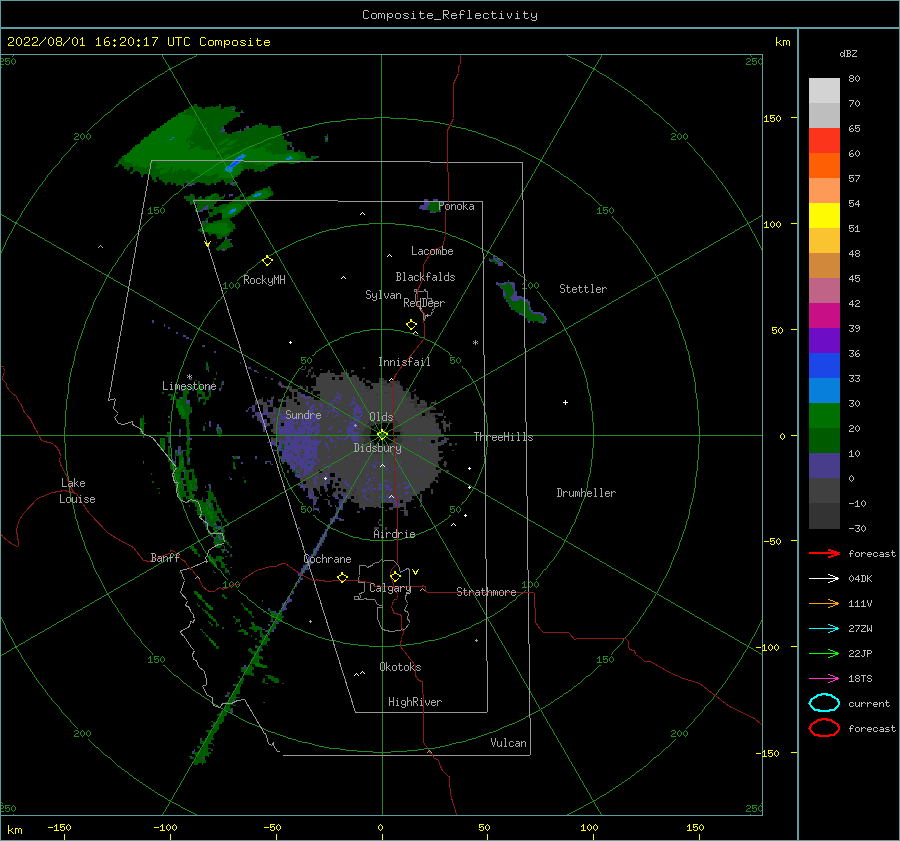Click the Lacombe city label
Viewport: 900px width, 841px height.
tap(432, 251)
